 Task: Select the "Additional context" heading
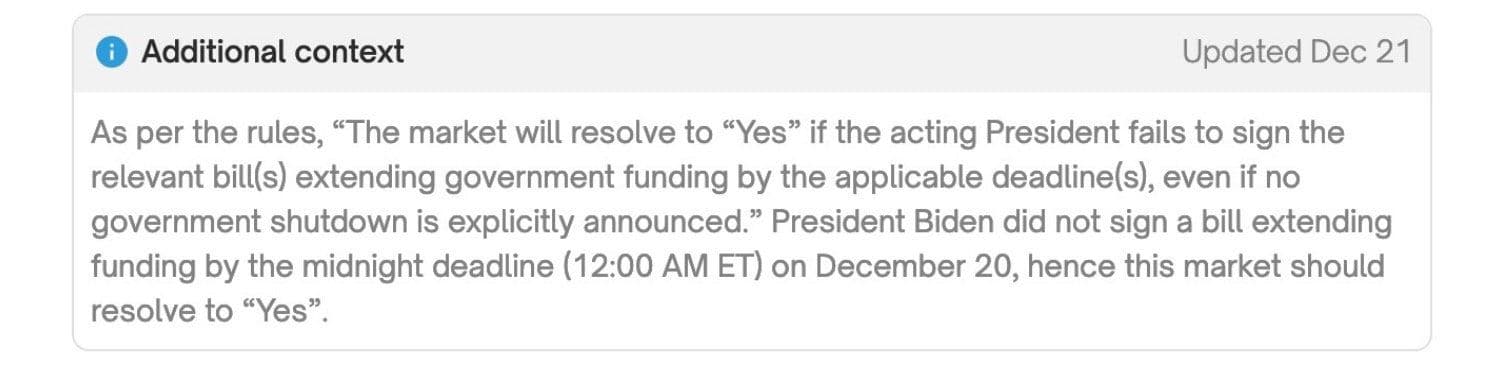tap(273, 52)
